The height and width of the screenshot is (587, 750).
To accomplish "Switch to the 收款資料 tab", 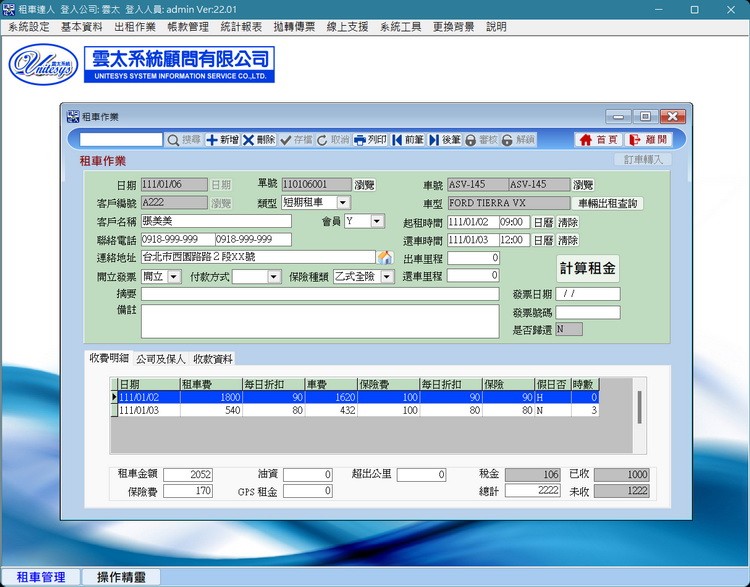I will pyautogui.click(x=213, y=359).
